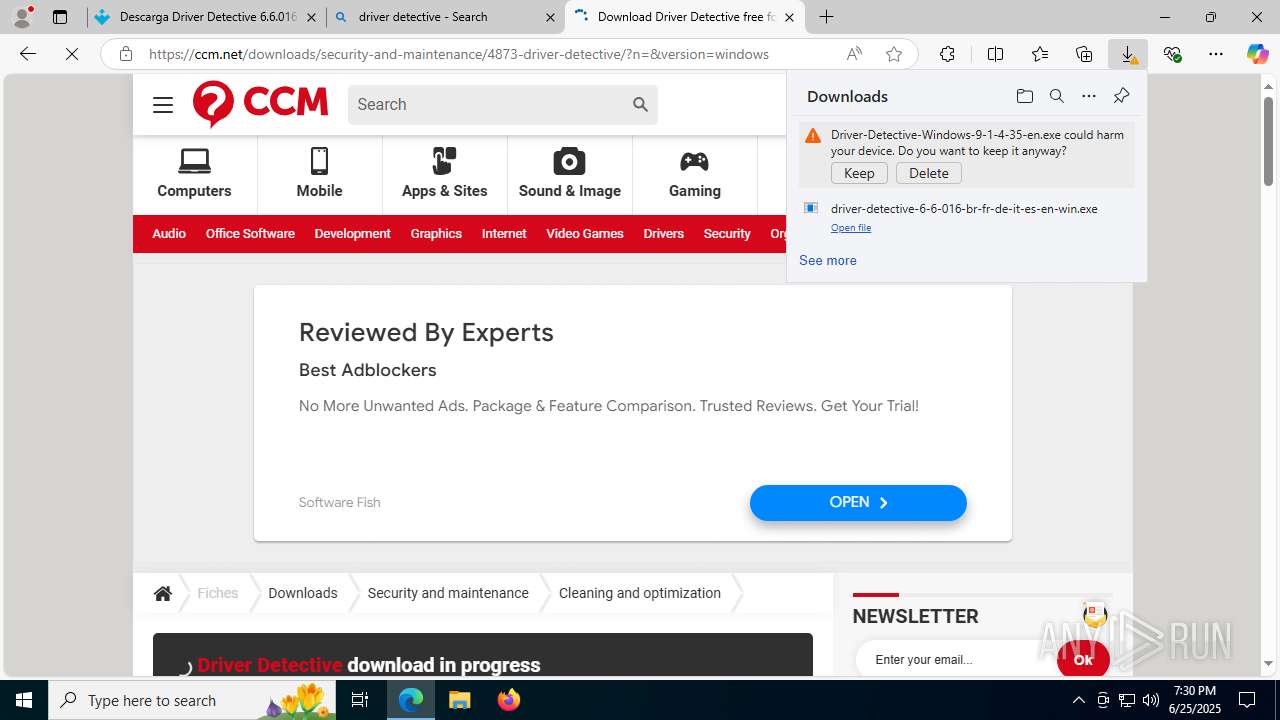Open Copilot sidebar icon
This screenshot has height=720, width=1280.
pyautogui.click(x=1257, y=54)
